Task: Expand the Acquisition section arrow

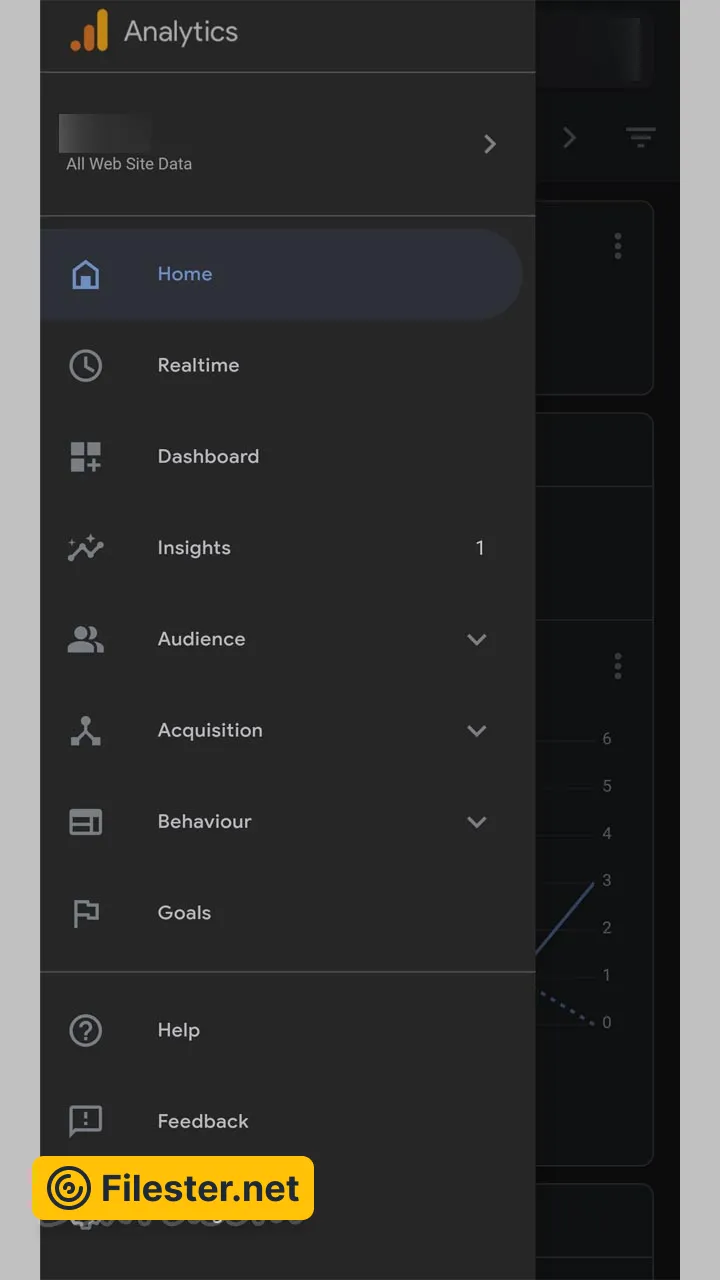Action: pyautogui.click(x=477, y=731)
